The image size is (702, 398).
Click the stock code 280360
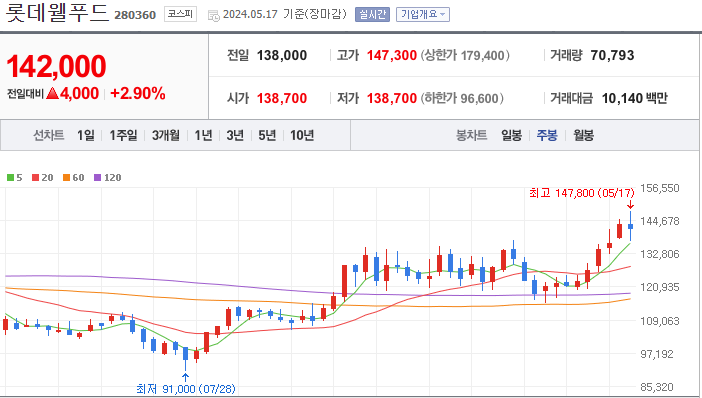tap(135, 15)
